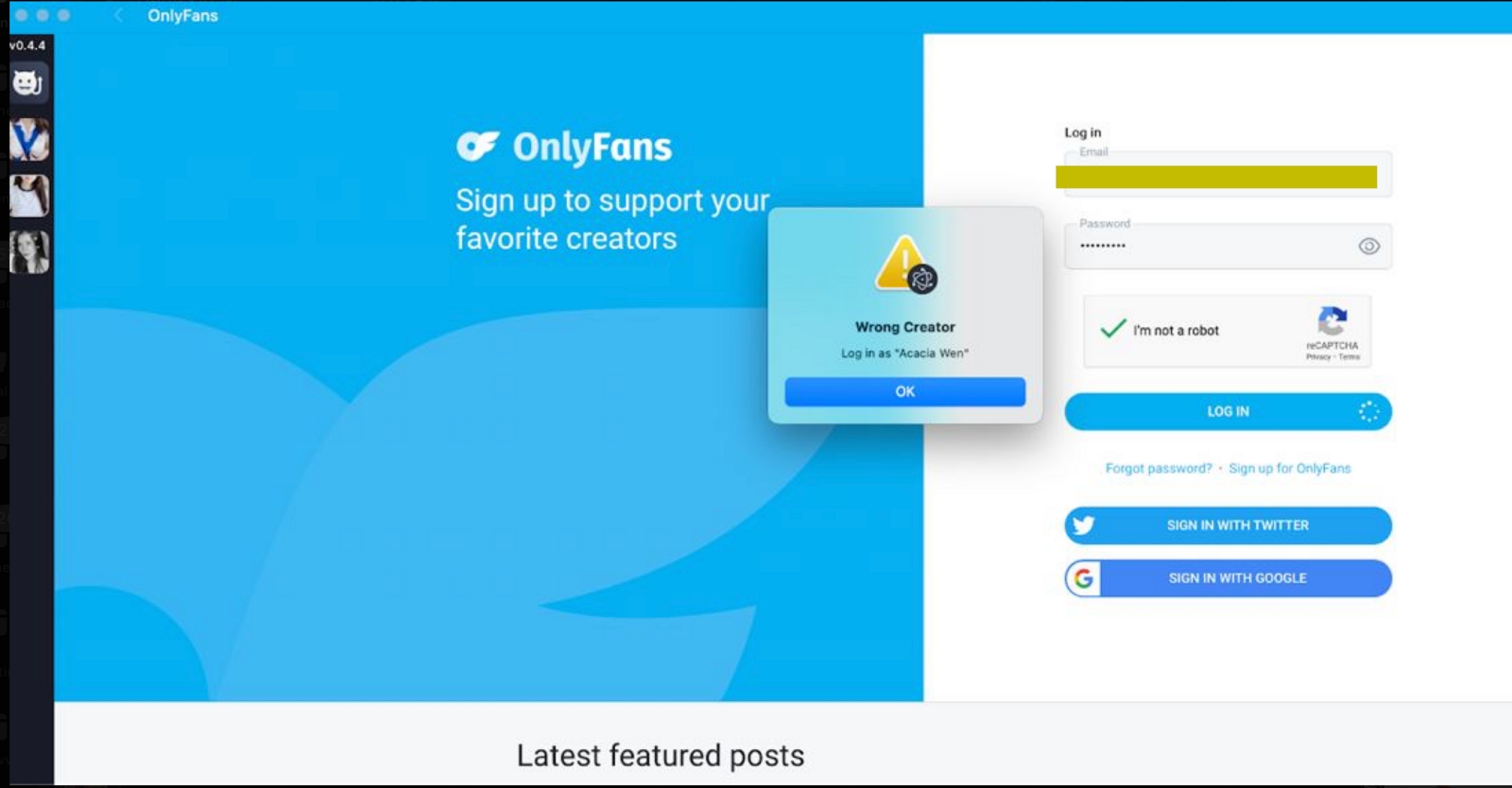The image size is (1512, 788).
Task: Click the warning icon in the dialog
Action: click(x=905, y=264)
